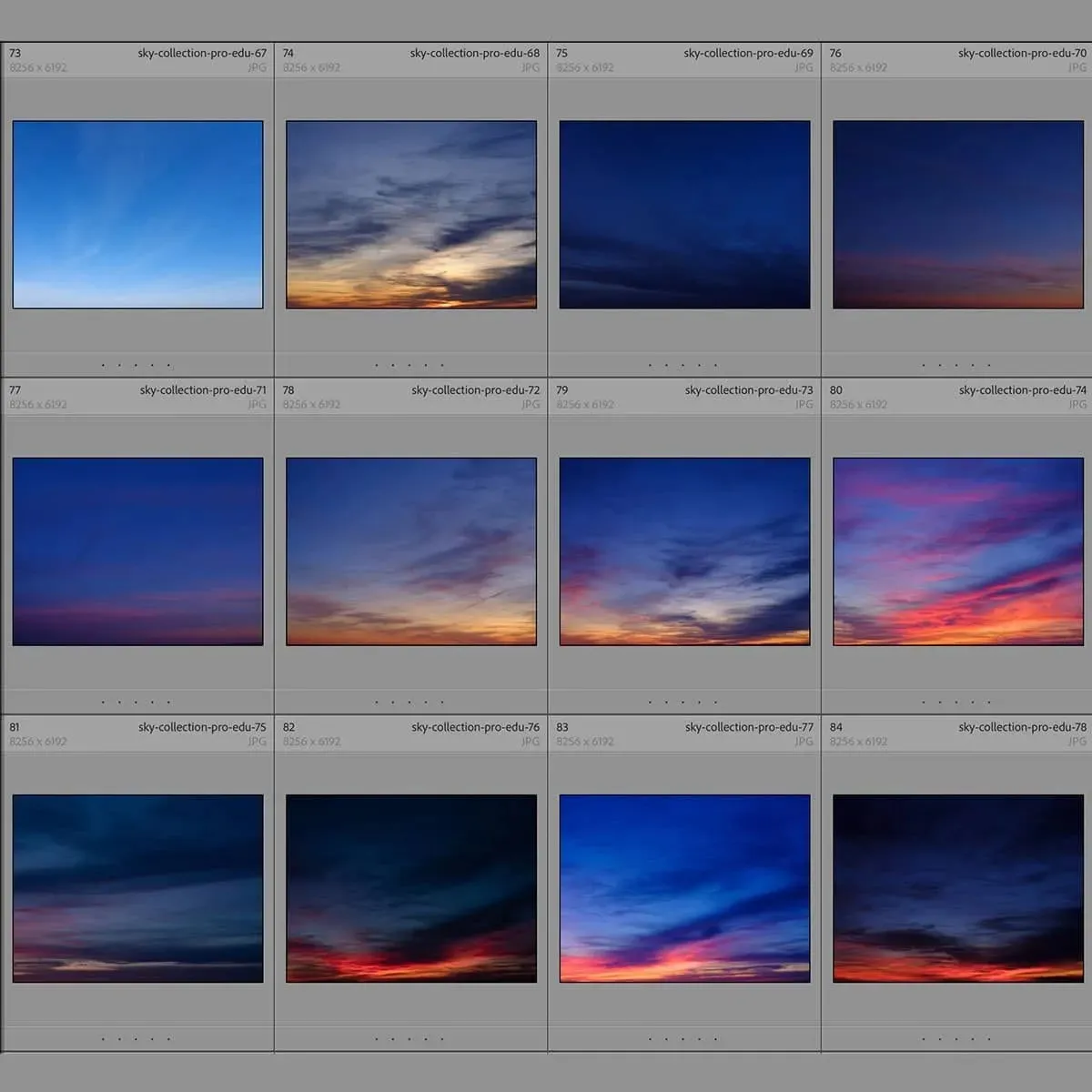
Task: Give sky-collection-pro-edu-68 a five-star rating
Action: point(442,366)
